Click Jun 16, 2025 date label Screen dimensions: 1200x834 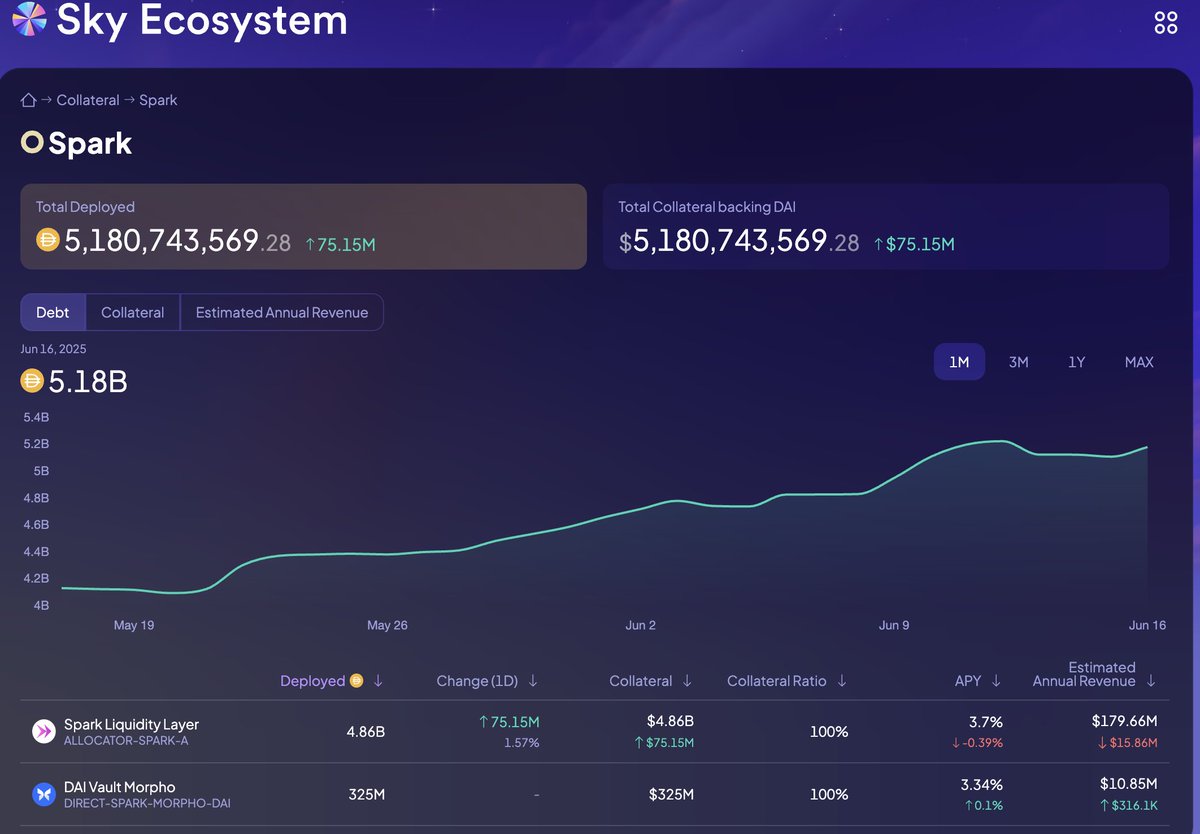pos(54,349)
